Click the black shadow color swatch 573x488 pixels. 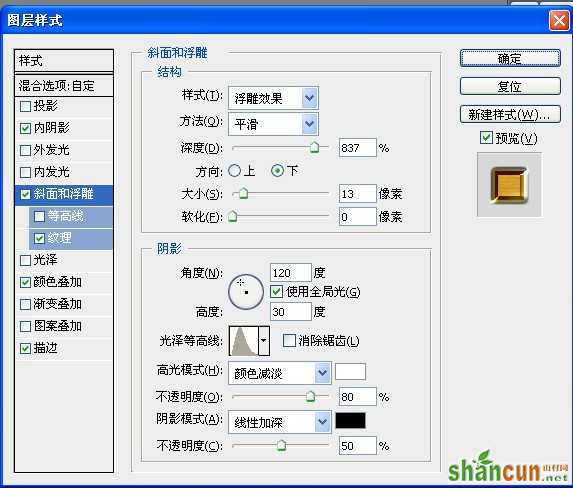pyautogui.click(x=350, y=420)
